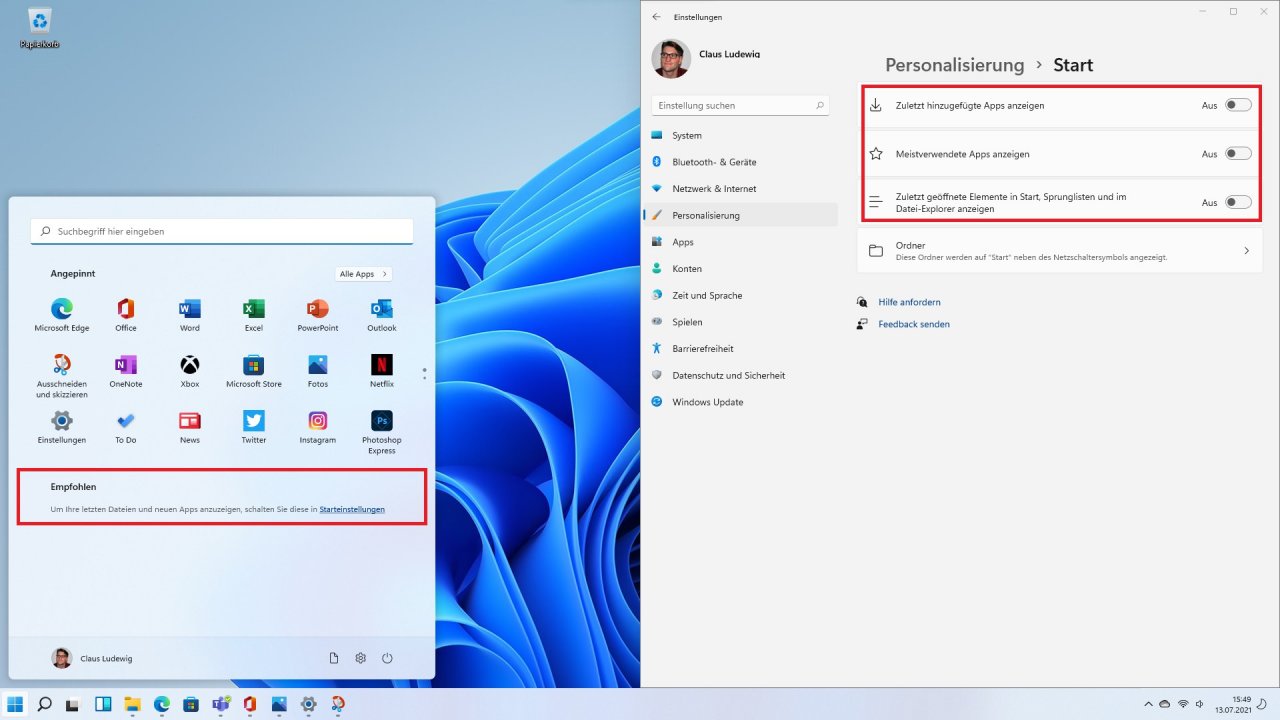
Task: Open the Papierkorb on the desktop
Action: click(40, 28)
